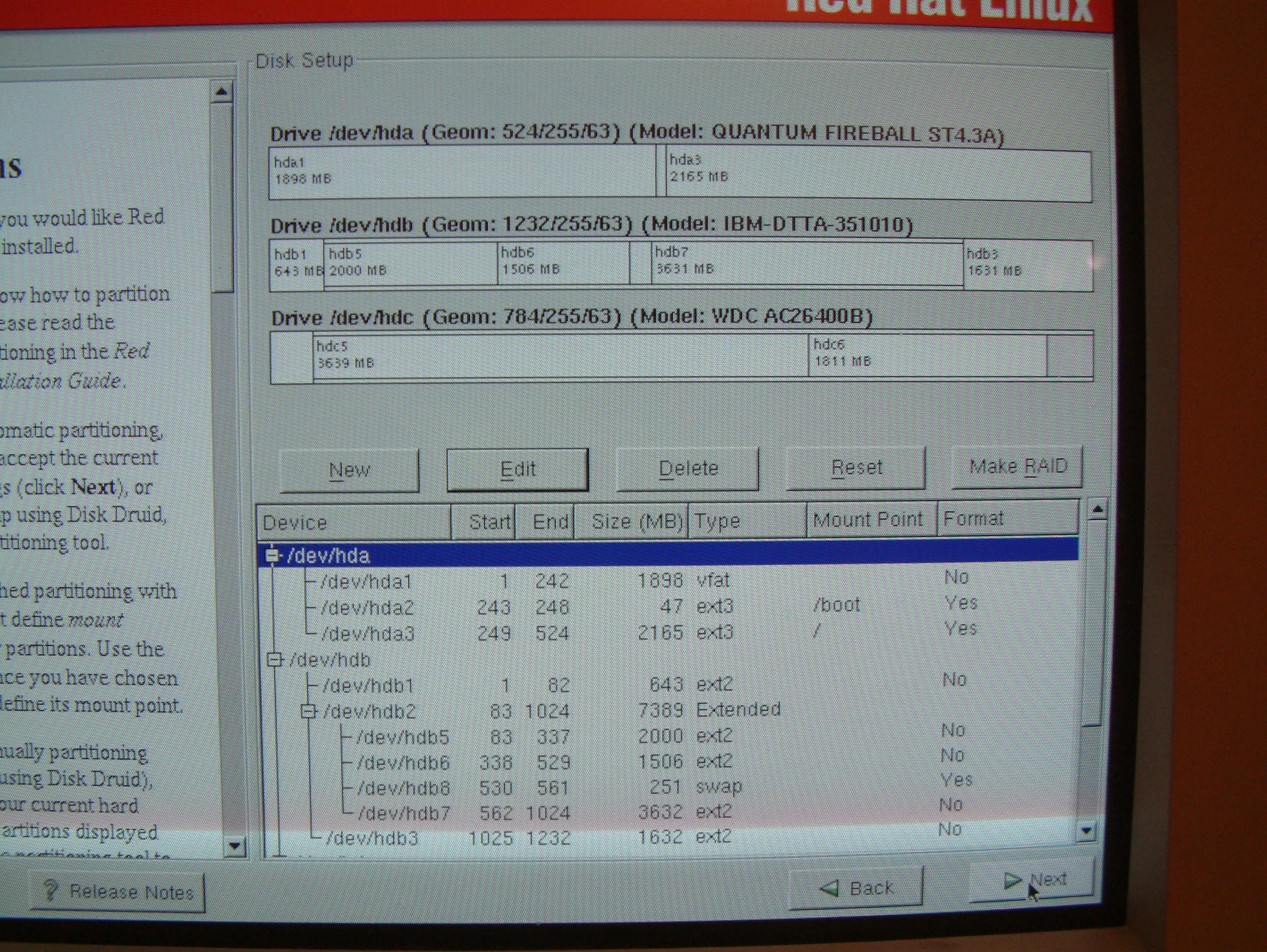Image resolution: width=1267 pixels, height=952 pixels.
Task: Click the /boot mount point cell
Action: [x=836, y=605]
